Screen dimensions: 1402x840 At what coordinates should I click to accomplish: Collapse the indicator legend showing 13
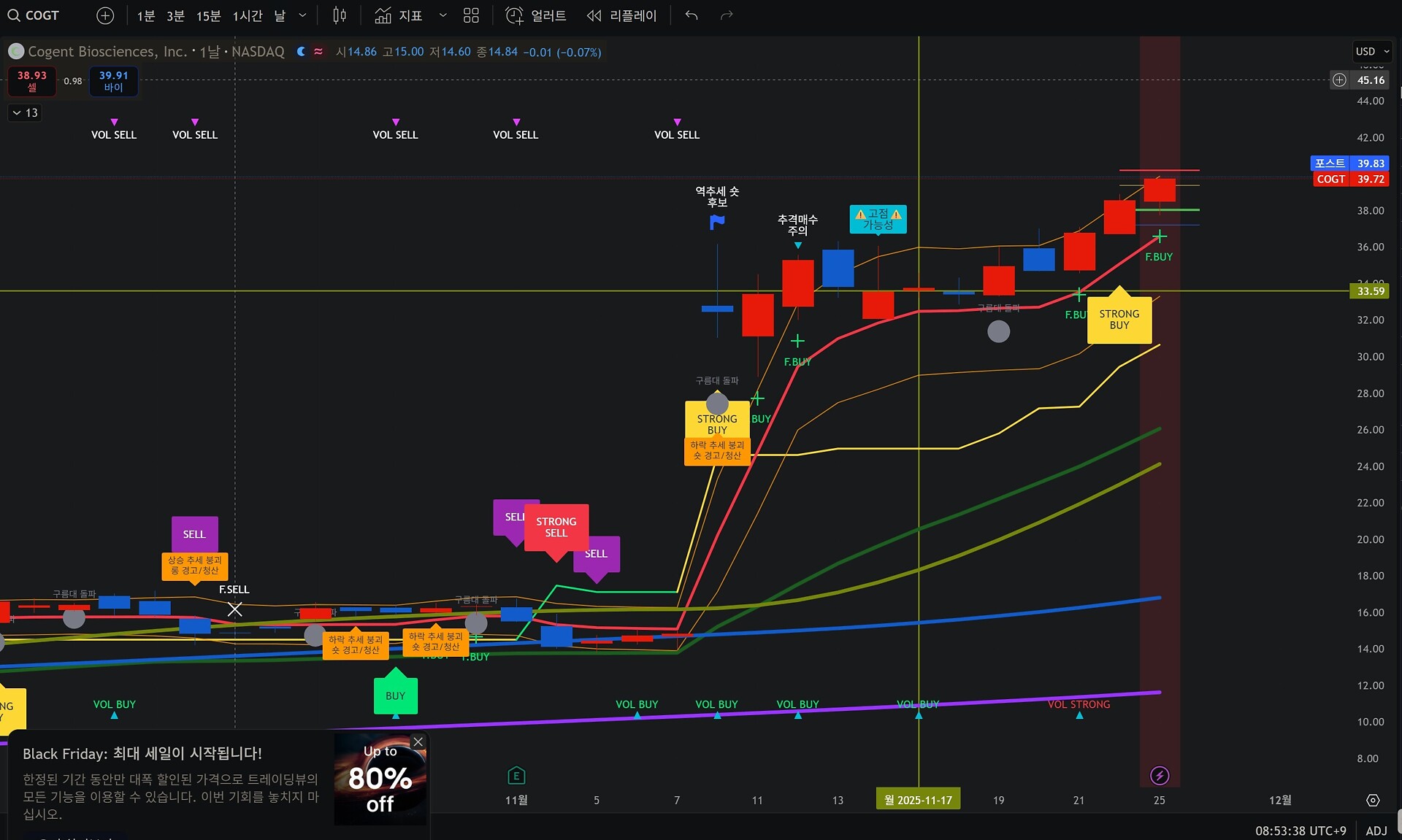coord(25,112)
